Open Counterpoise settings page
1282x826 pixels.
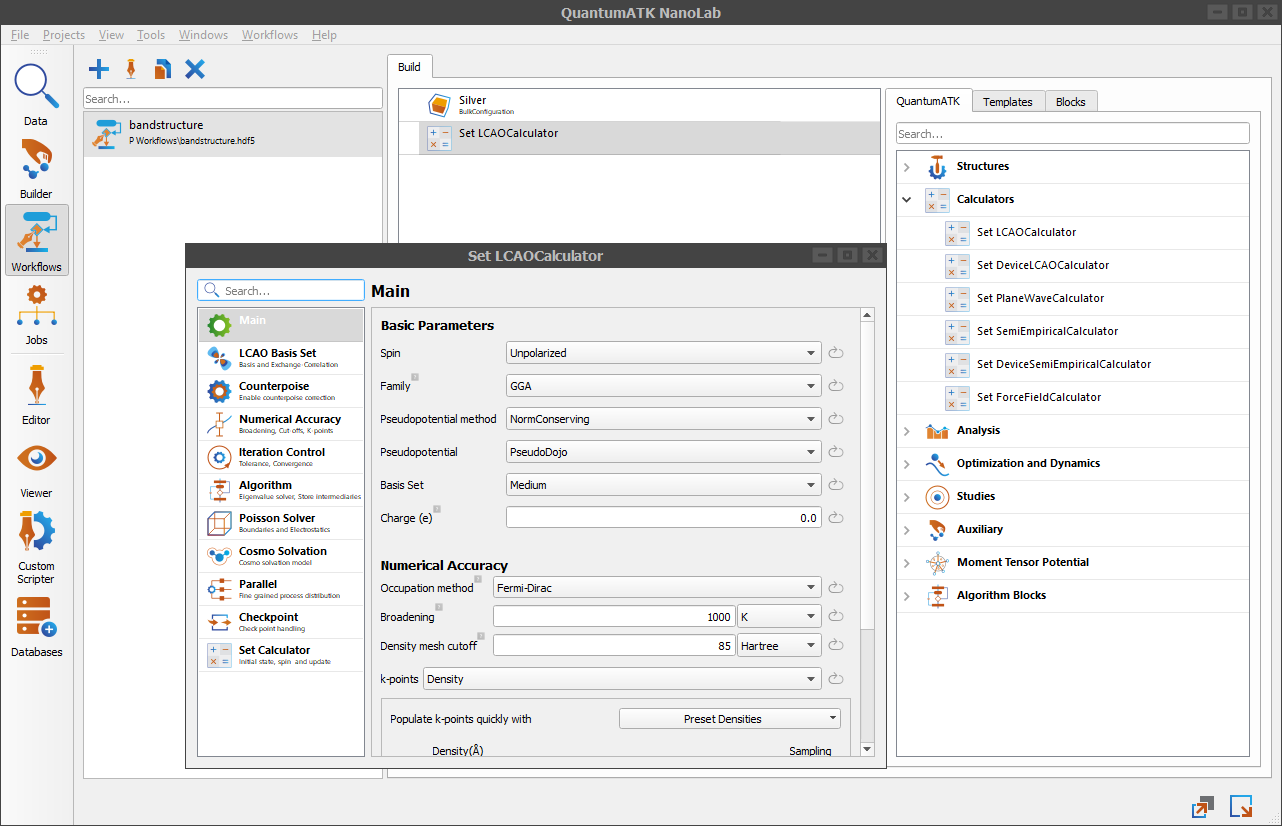click(x=281, y=391)
